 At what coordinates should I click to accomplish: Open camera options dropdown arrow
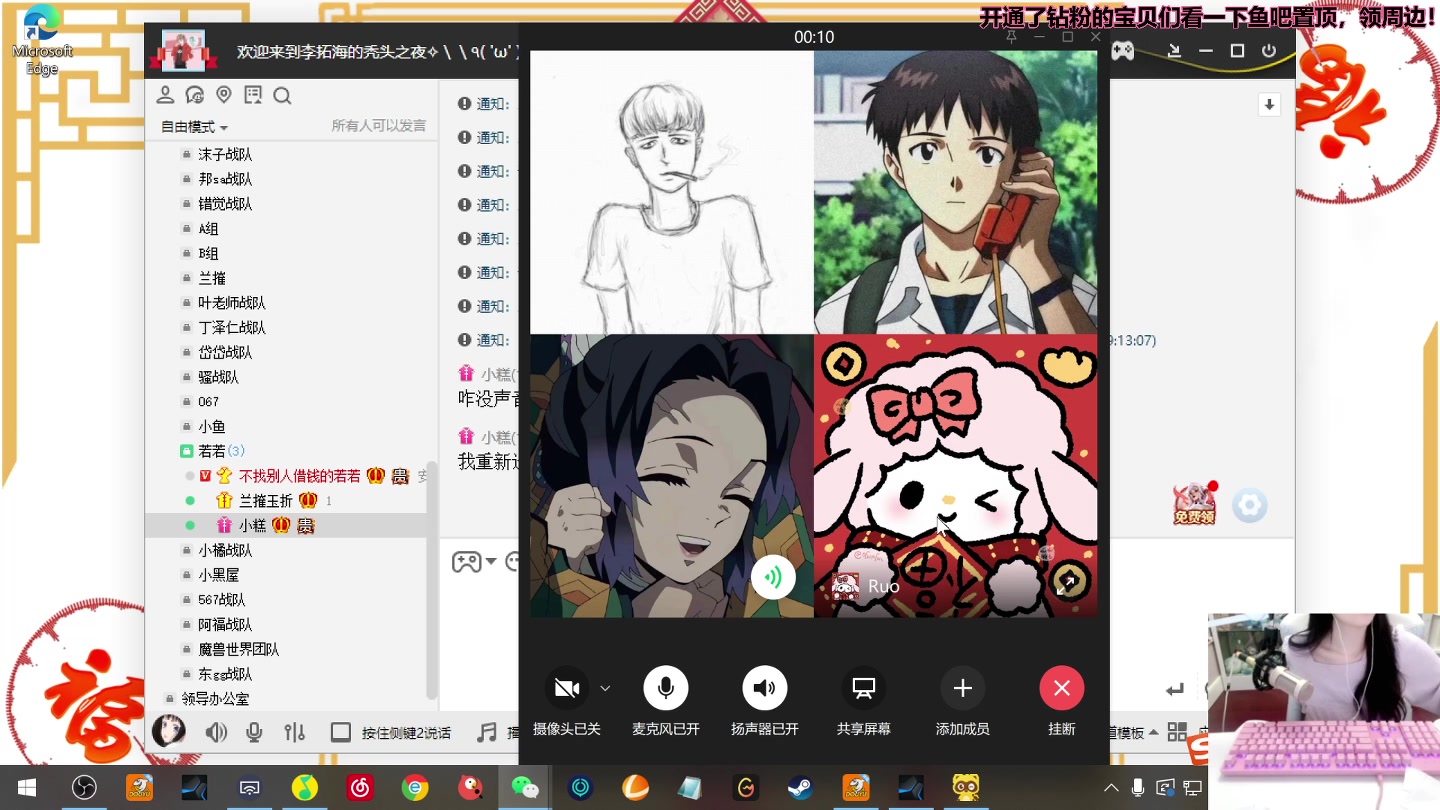[605, 688]
